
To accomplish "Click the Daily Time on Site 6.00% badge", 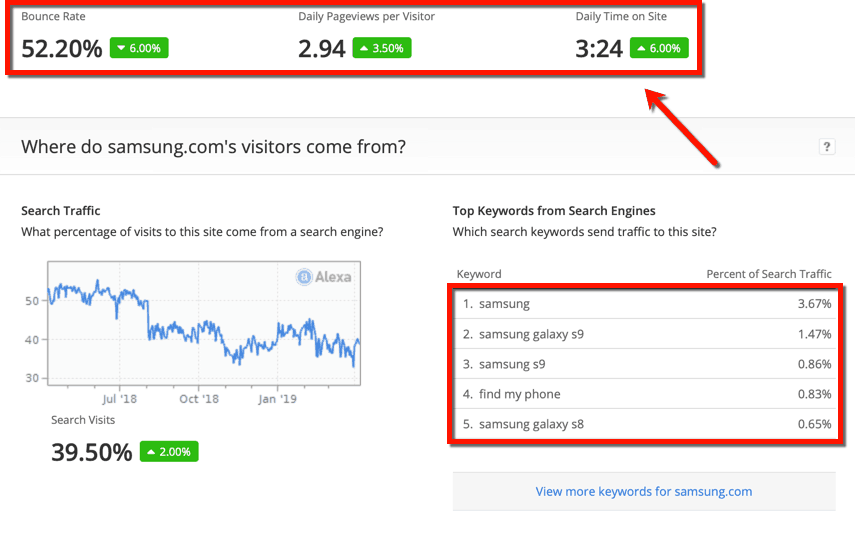I will pyautogui.click(x=659, y=48).
